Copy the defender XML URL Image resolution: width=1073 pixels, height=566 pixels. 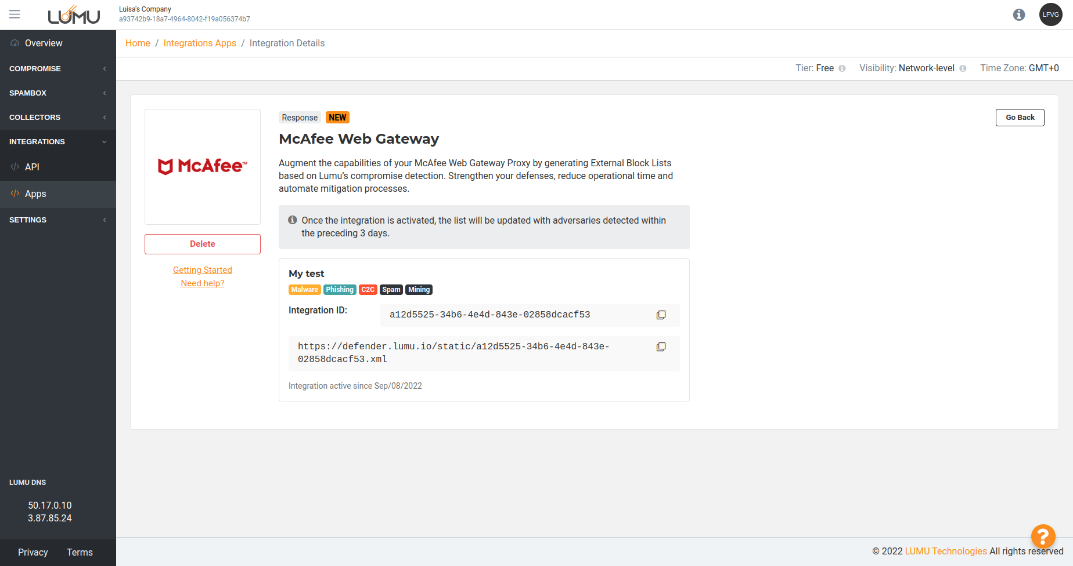[x=661, y=347]
